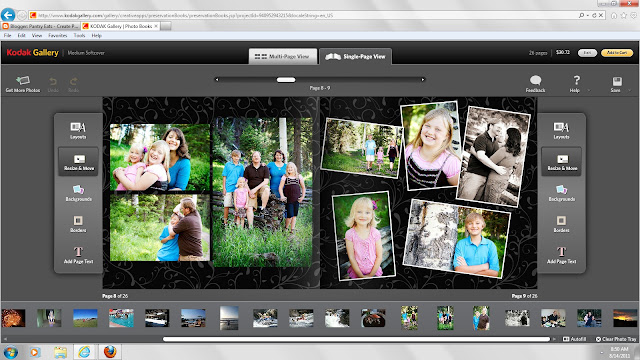Choose Add Page Text on right panel

[x=562, y=255]
